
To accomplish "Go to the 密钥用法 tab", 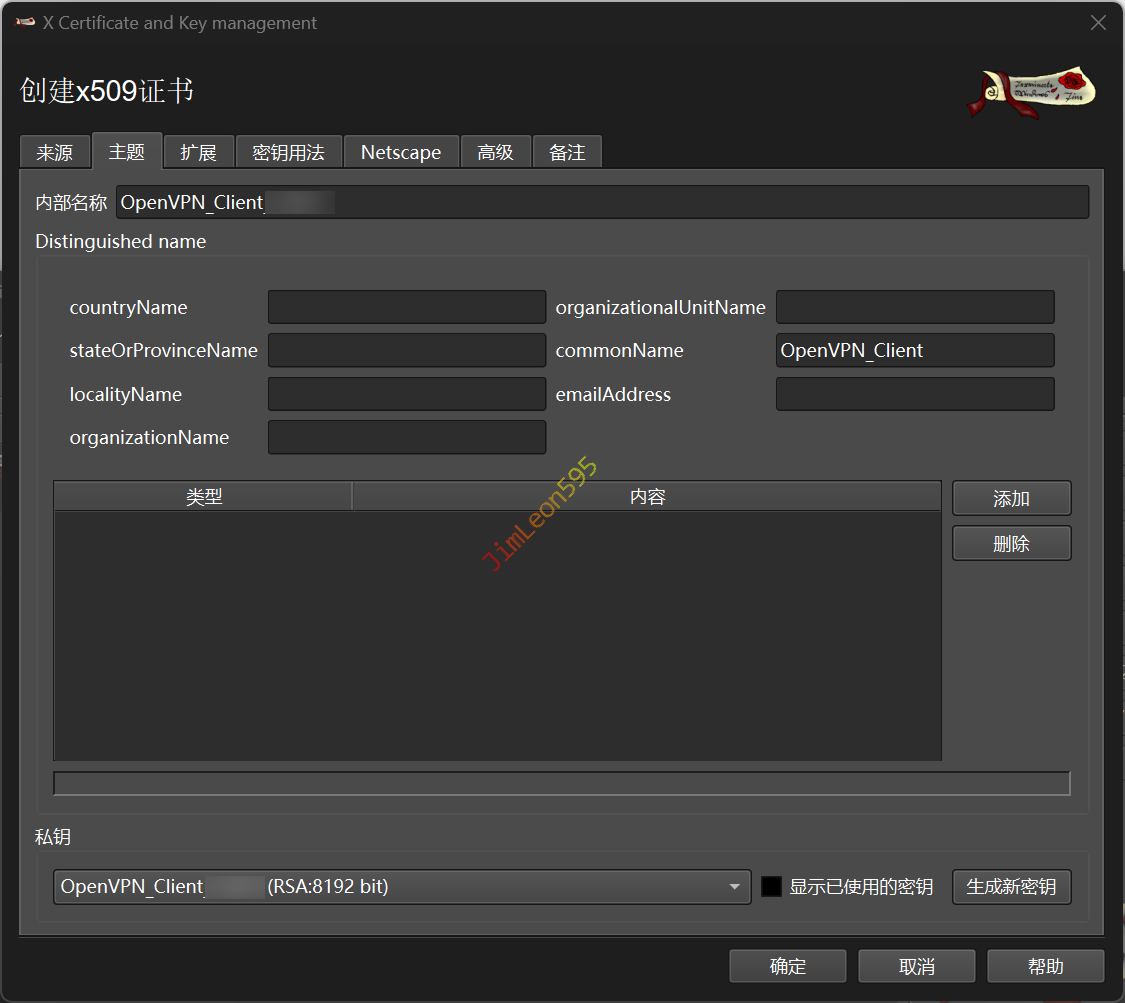I will coord(288,152).
